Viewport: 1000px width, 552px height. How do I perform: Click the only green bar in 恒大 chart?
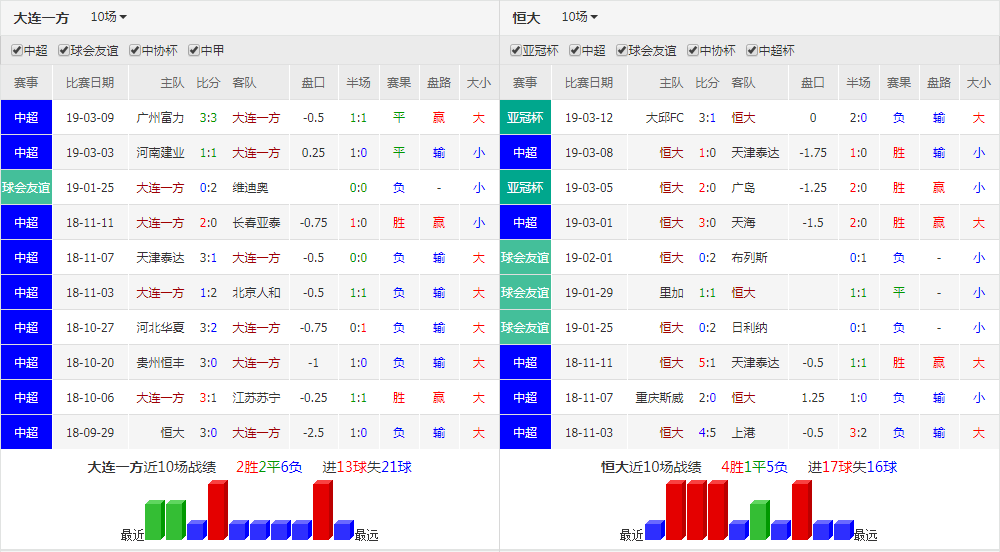[759, 520]
